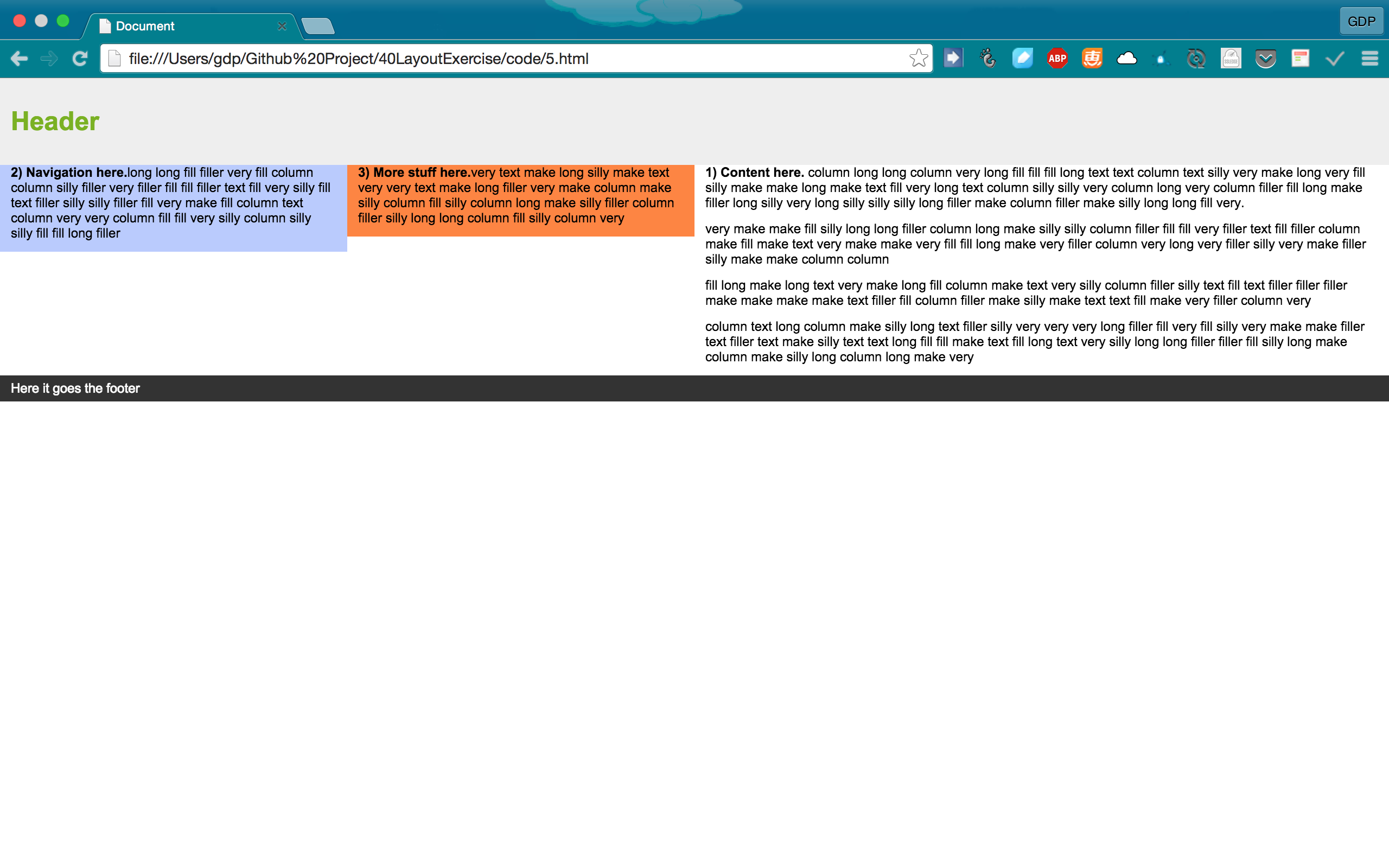Open the GDP profile switcher

pos(1361,22)
